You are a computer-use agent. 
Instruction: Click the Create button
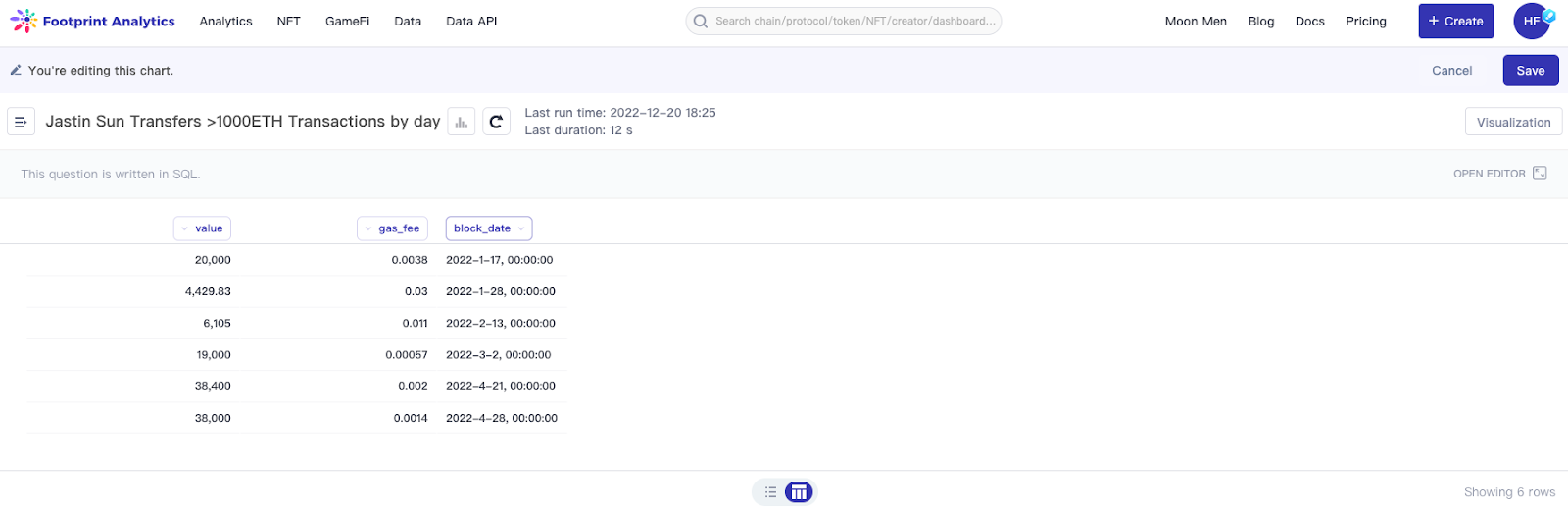(1455, 22)
